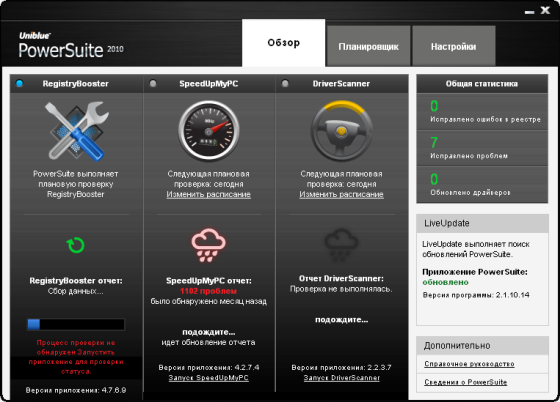Click the Запуск SpeedUpMyPC link
The image size is (560, 402).
209,378
